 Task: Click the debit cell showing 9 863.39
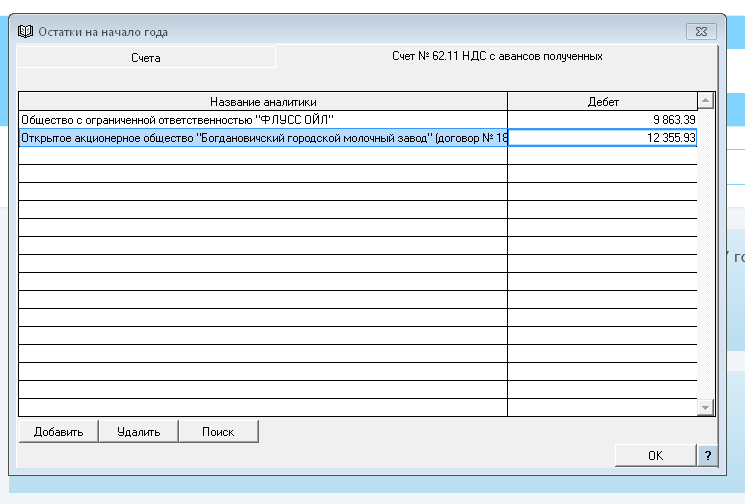pyautogui.click(x=602, y=120)
